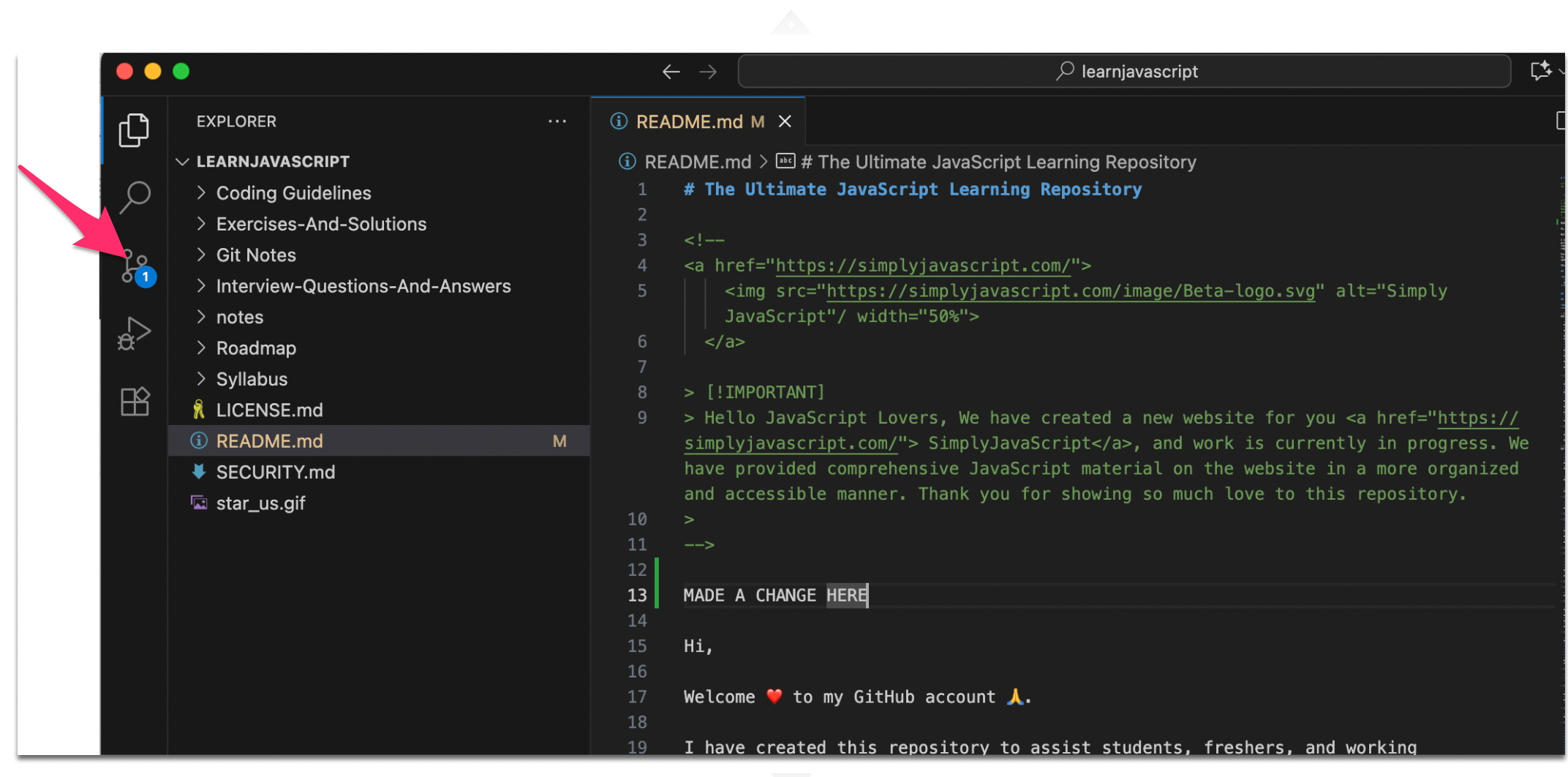Open the Extensions view
Screen dimensions: 1568x777
135,401
